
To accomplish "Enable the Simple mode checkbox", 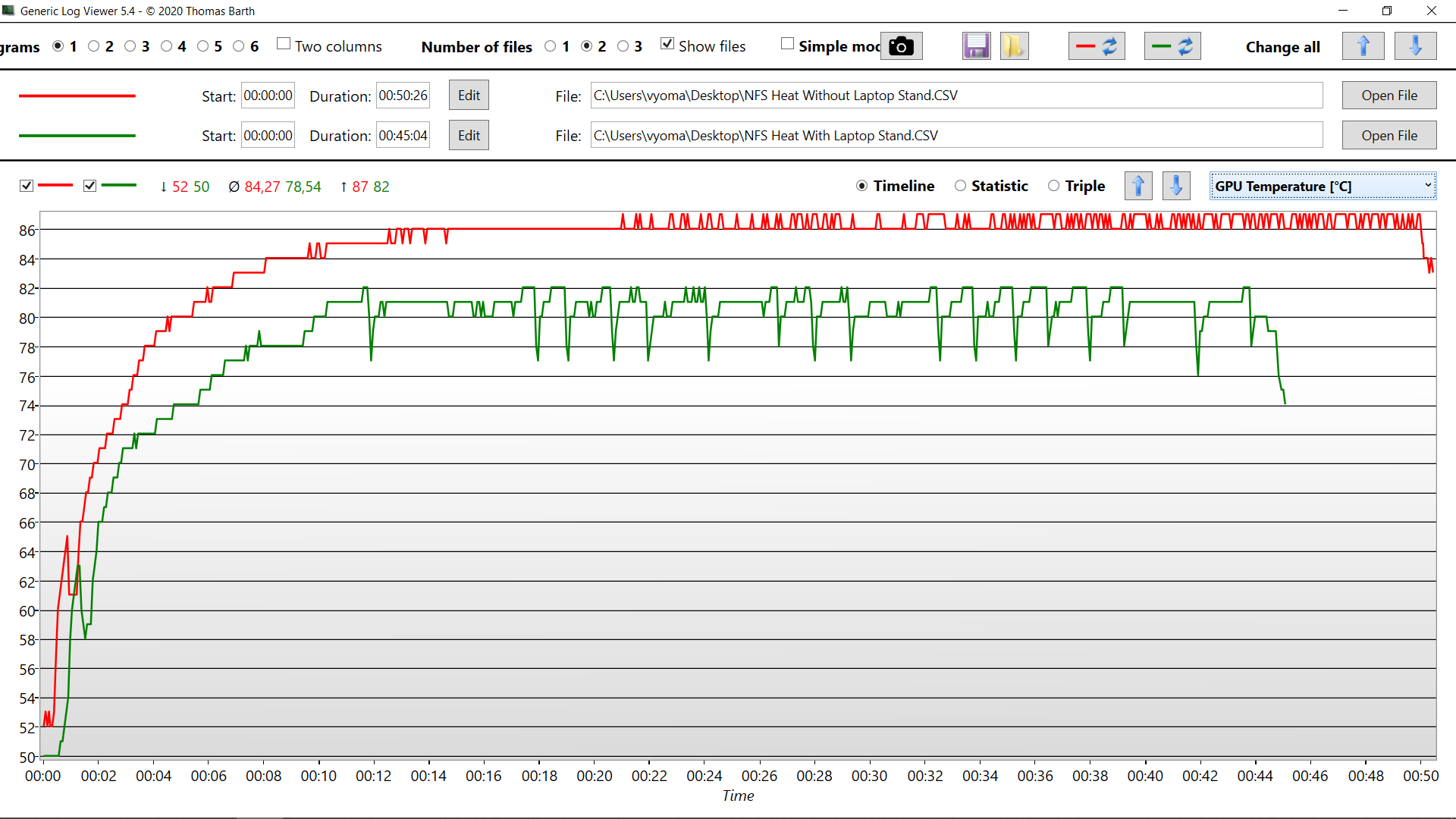I will tap(788, 44).
